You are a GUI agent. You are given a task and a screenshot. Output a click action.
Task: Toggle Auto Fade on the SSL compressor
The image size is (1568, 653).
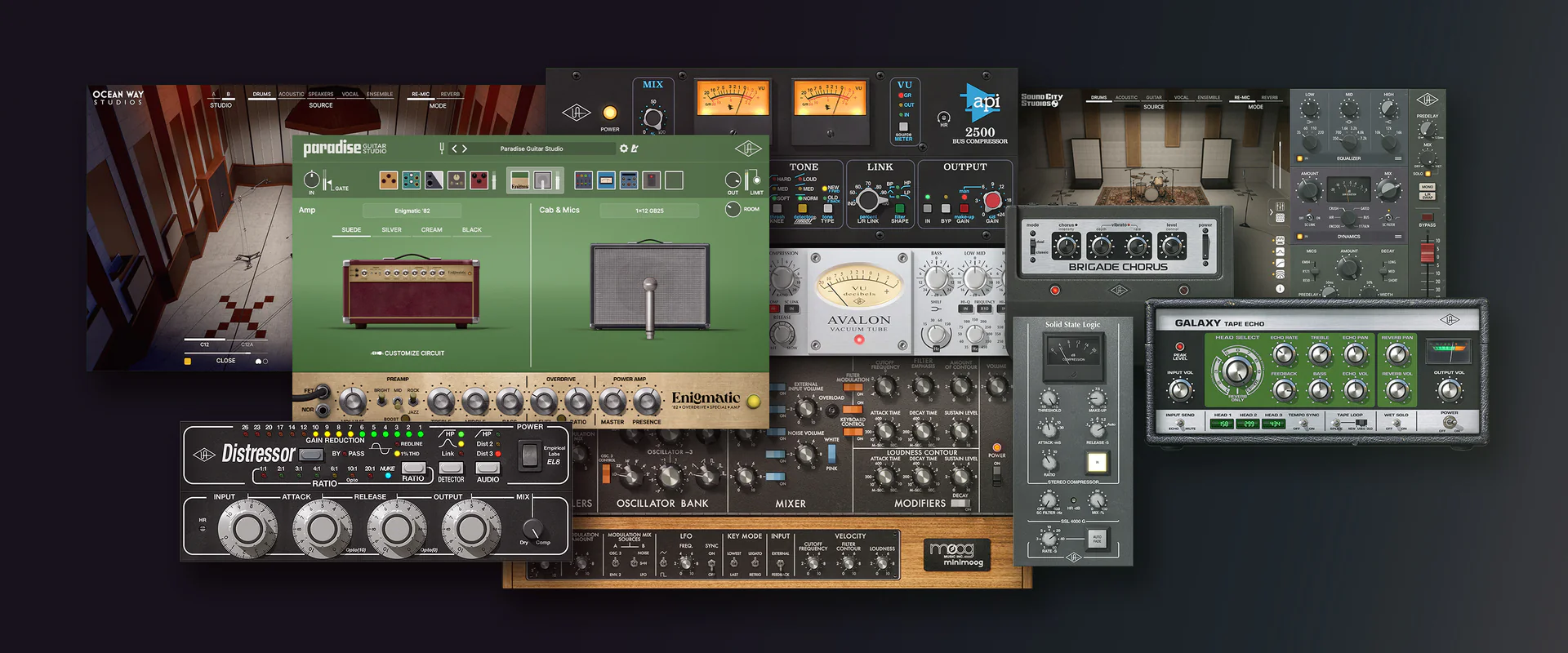point(1097,539)
